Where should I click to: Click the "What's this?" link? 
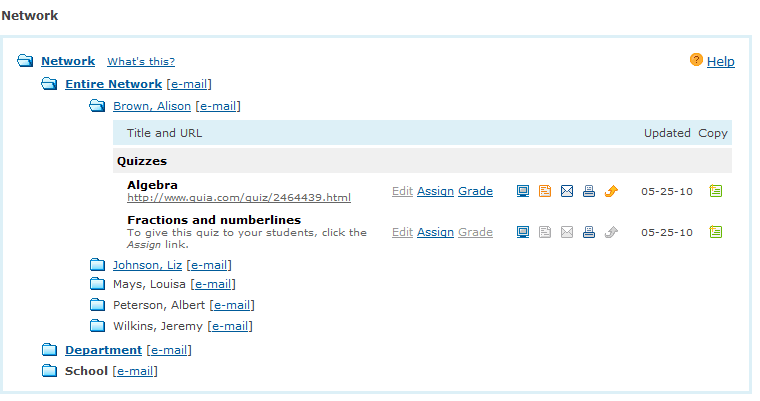pyautogui.click(x=141, y=62)
